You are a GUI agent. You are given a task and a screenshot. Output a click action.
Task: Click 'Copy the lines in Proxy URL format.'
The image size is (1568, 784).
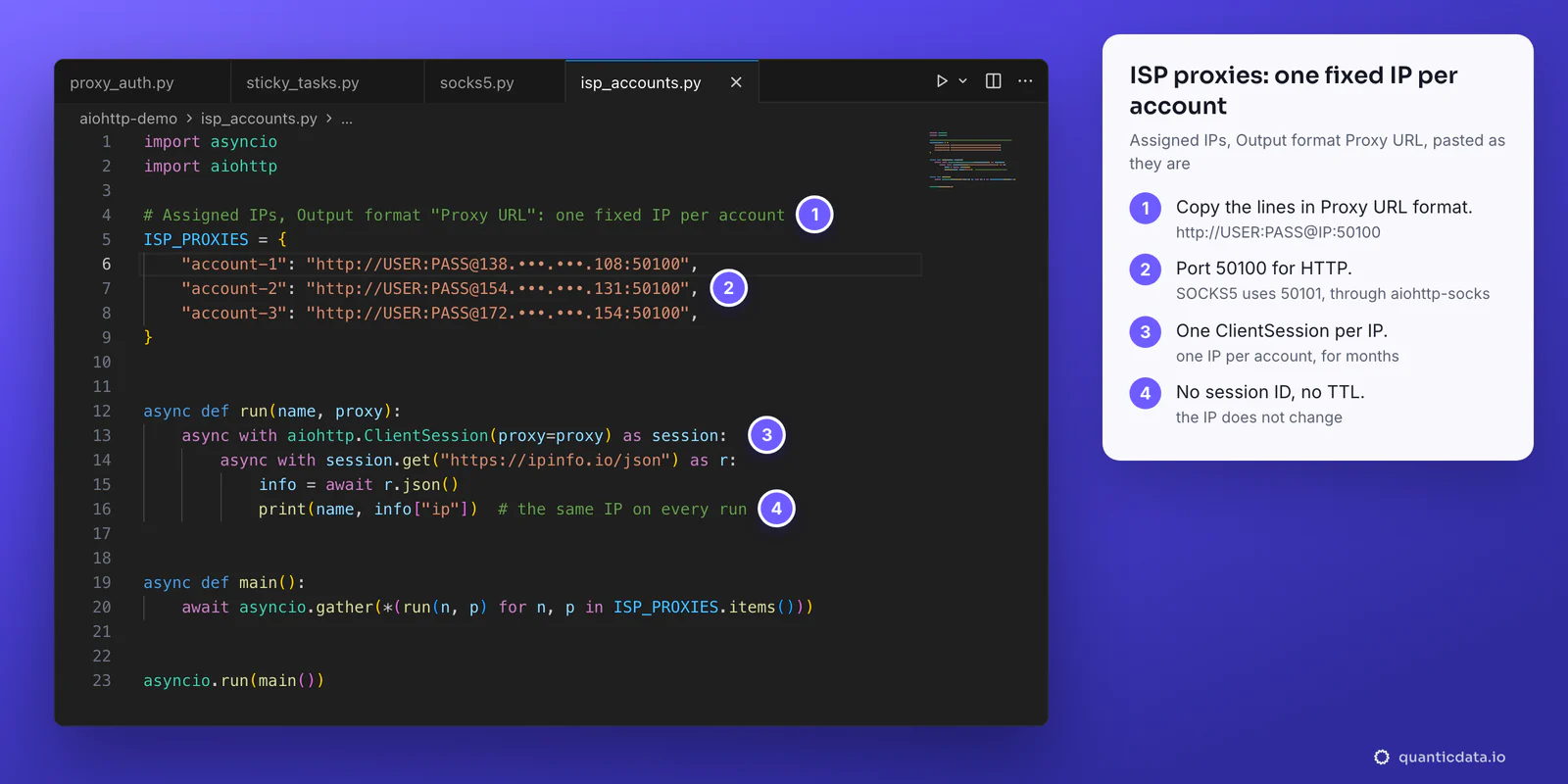pyautogui.click(x=1324, y=207)
